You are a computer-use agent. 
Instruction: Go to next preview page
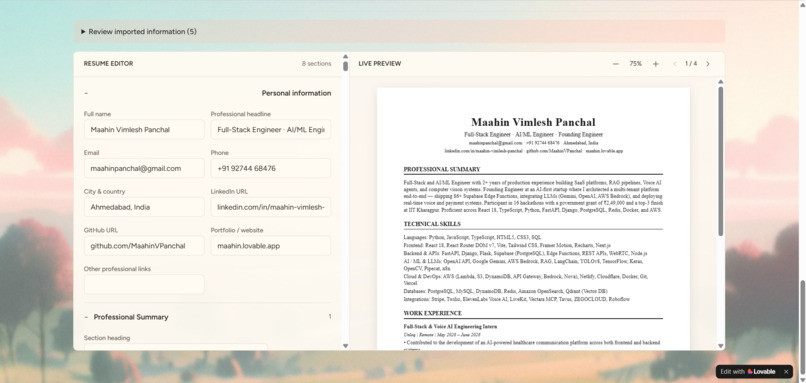click(x=708, y=64)
